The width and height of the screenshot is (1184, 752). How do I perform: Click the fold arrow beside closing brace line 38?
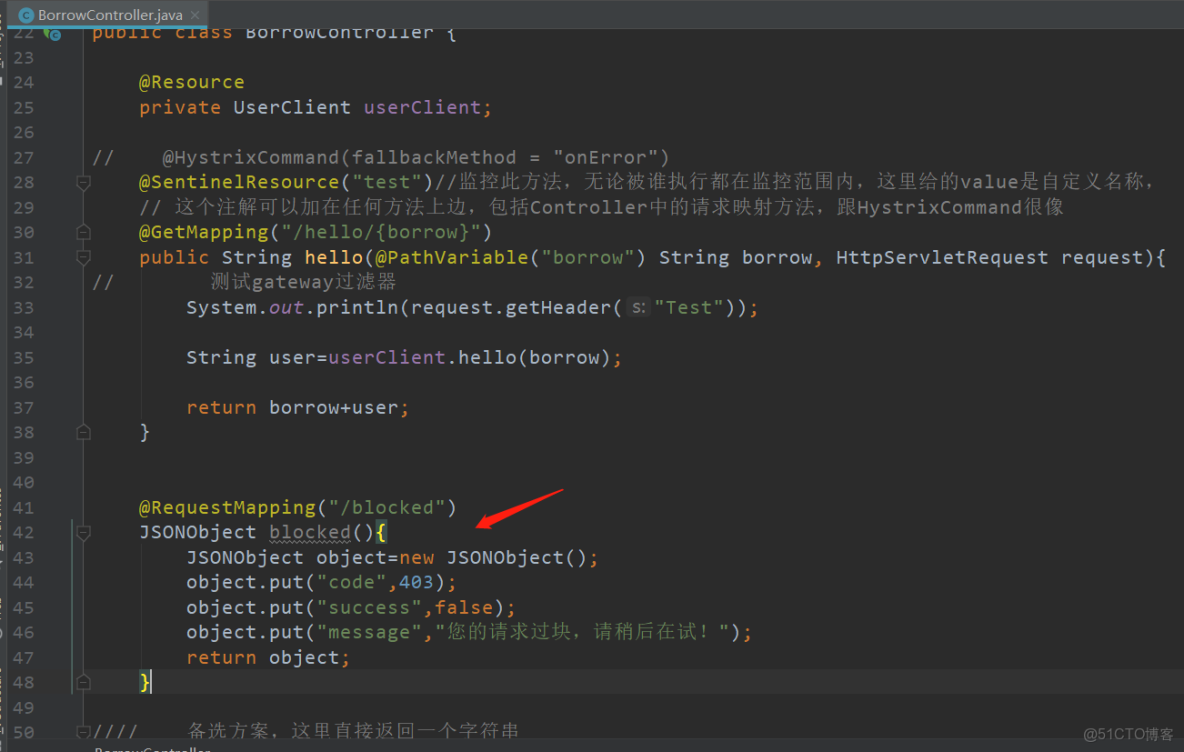pyautogui.click(x=84, y=431)
